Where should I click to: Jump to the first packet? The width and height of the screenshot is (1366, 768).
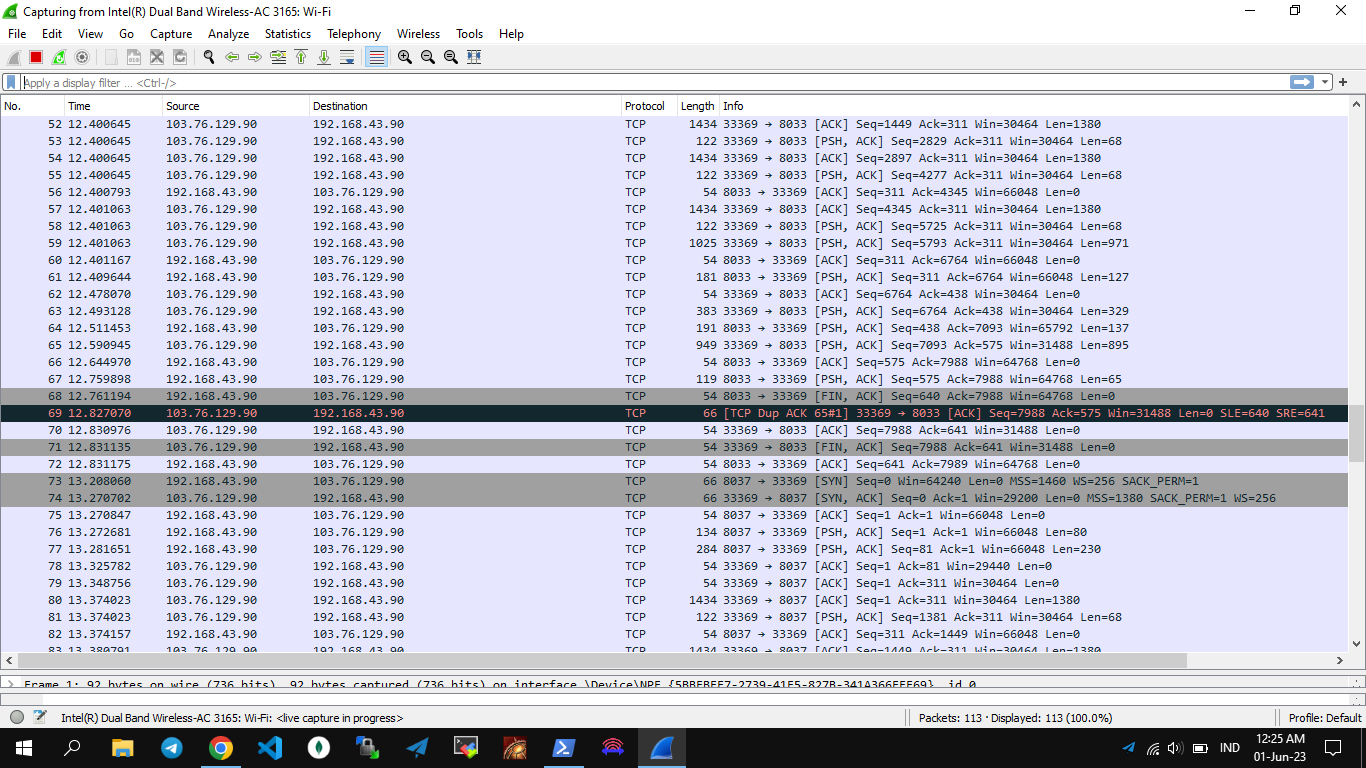(301, 58)
